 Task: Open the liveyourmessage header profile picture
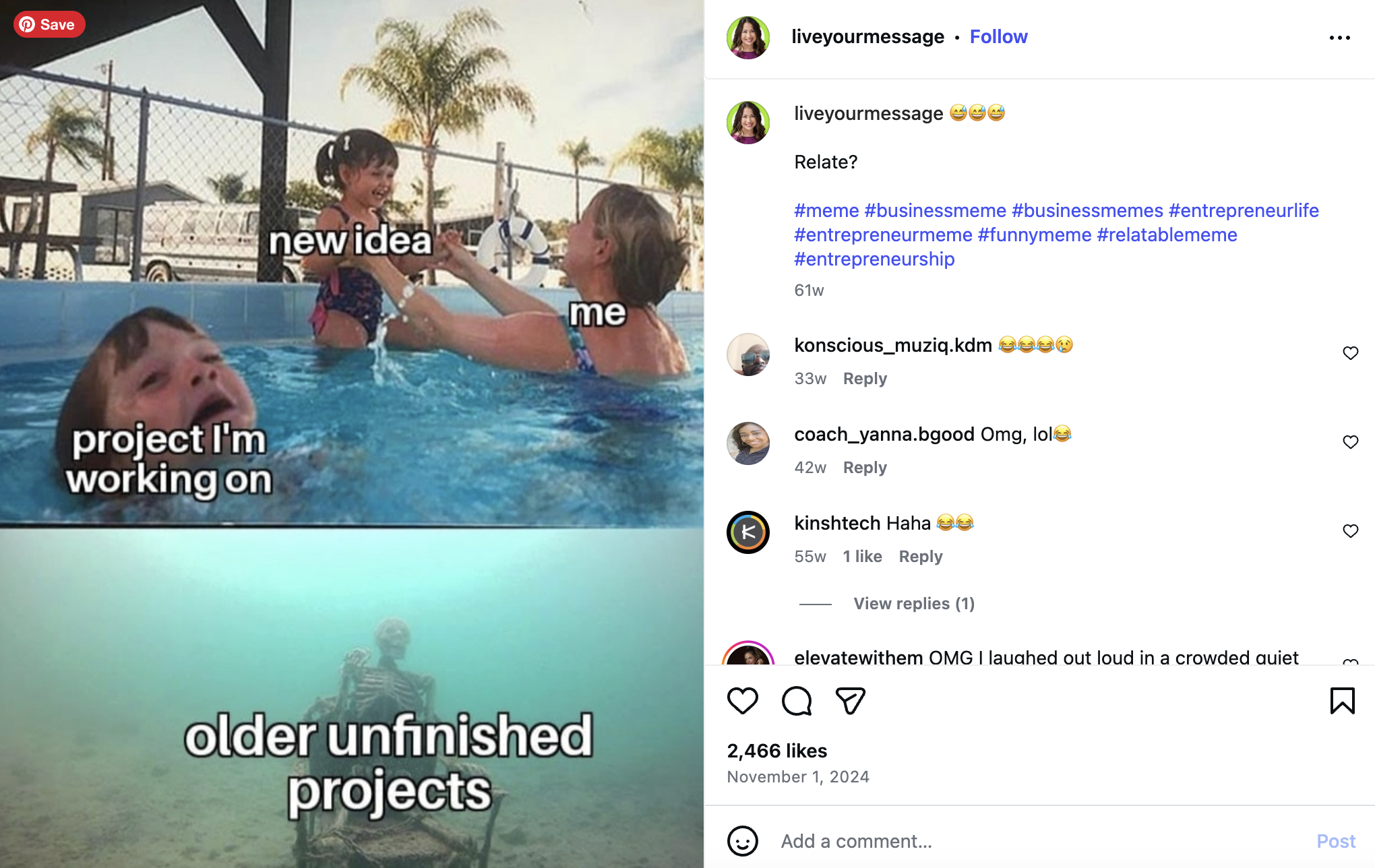click(748, 38)
